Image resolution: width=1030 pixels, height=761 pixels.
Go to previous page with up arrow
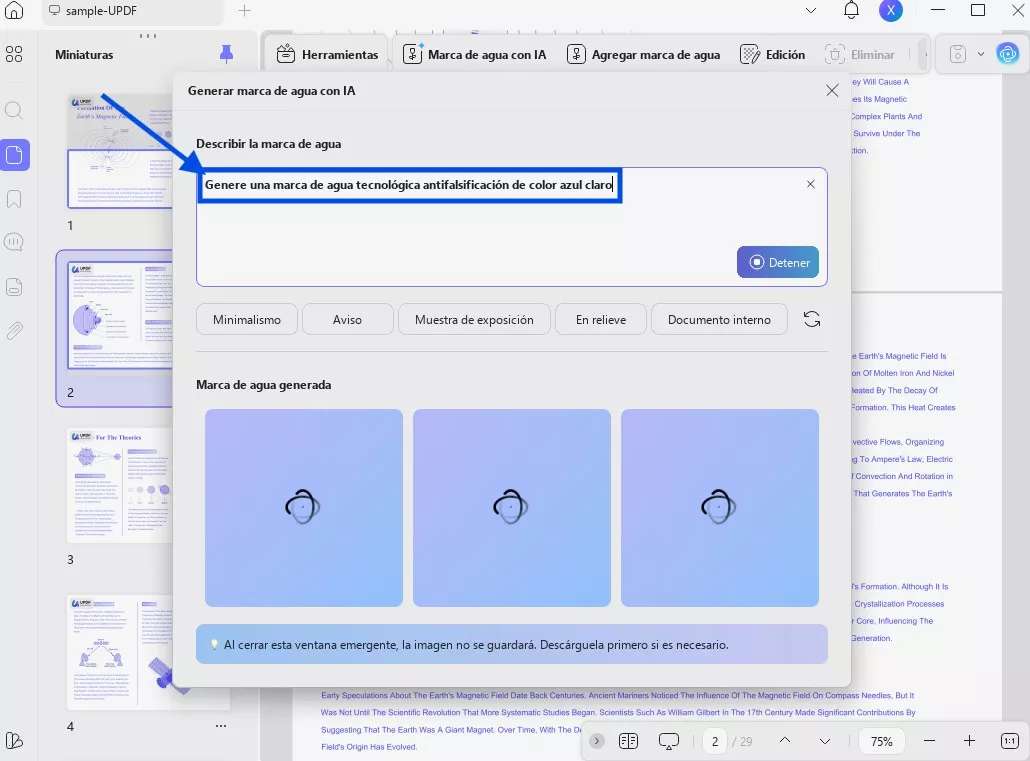click(x=785, y=741)
